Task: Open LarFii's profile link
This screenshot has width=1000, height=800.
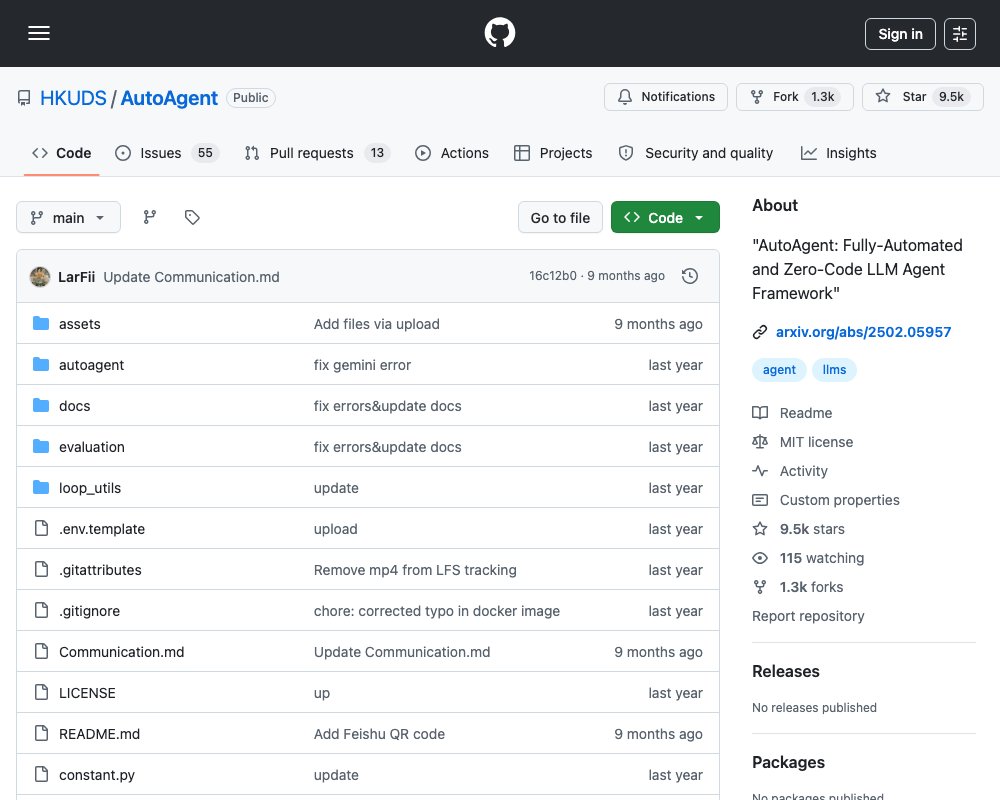Action: 77,277
